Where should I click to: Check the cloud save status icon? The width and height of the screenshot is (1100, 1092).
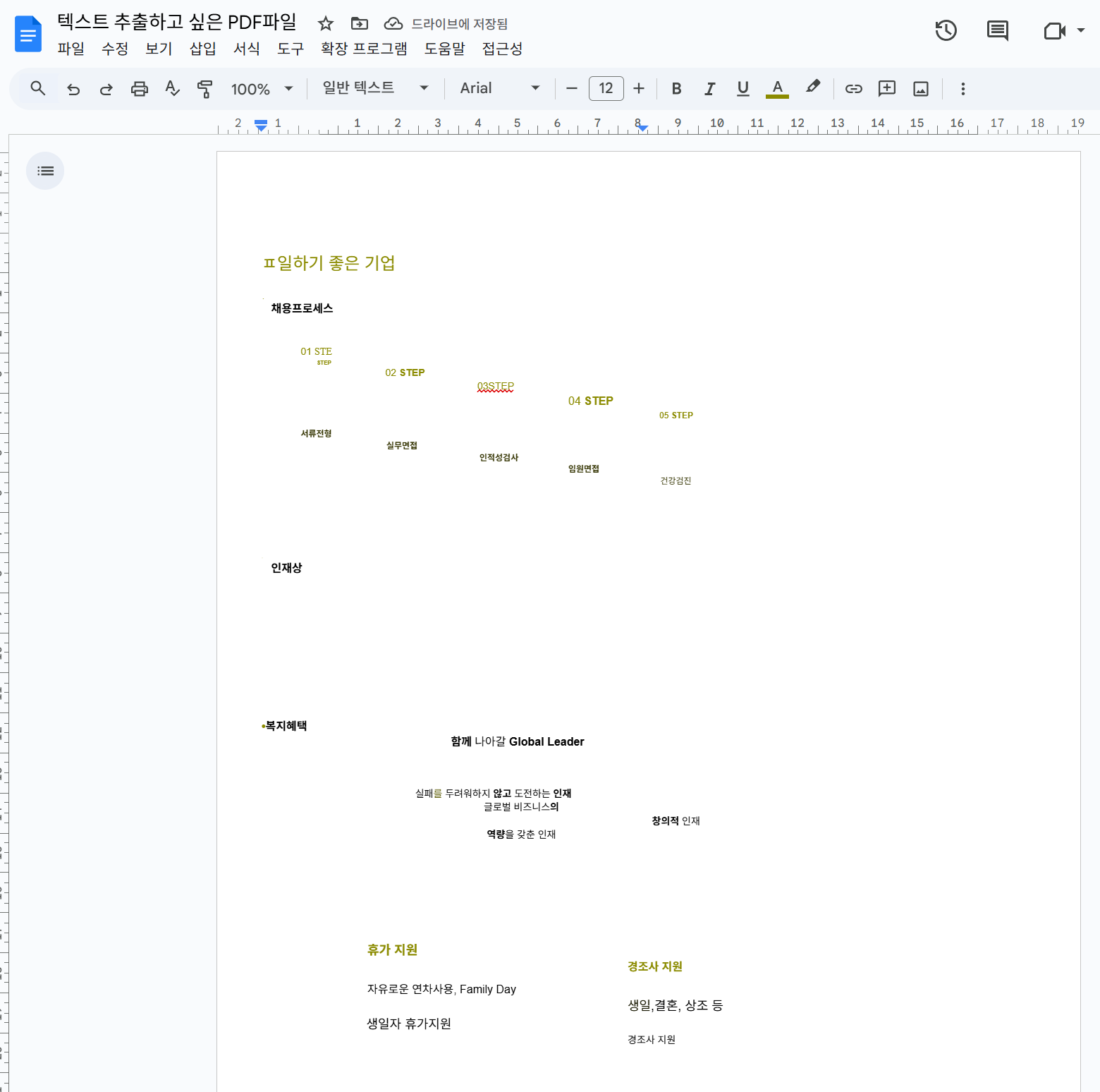point(393,24)
